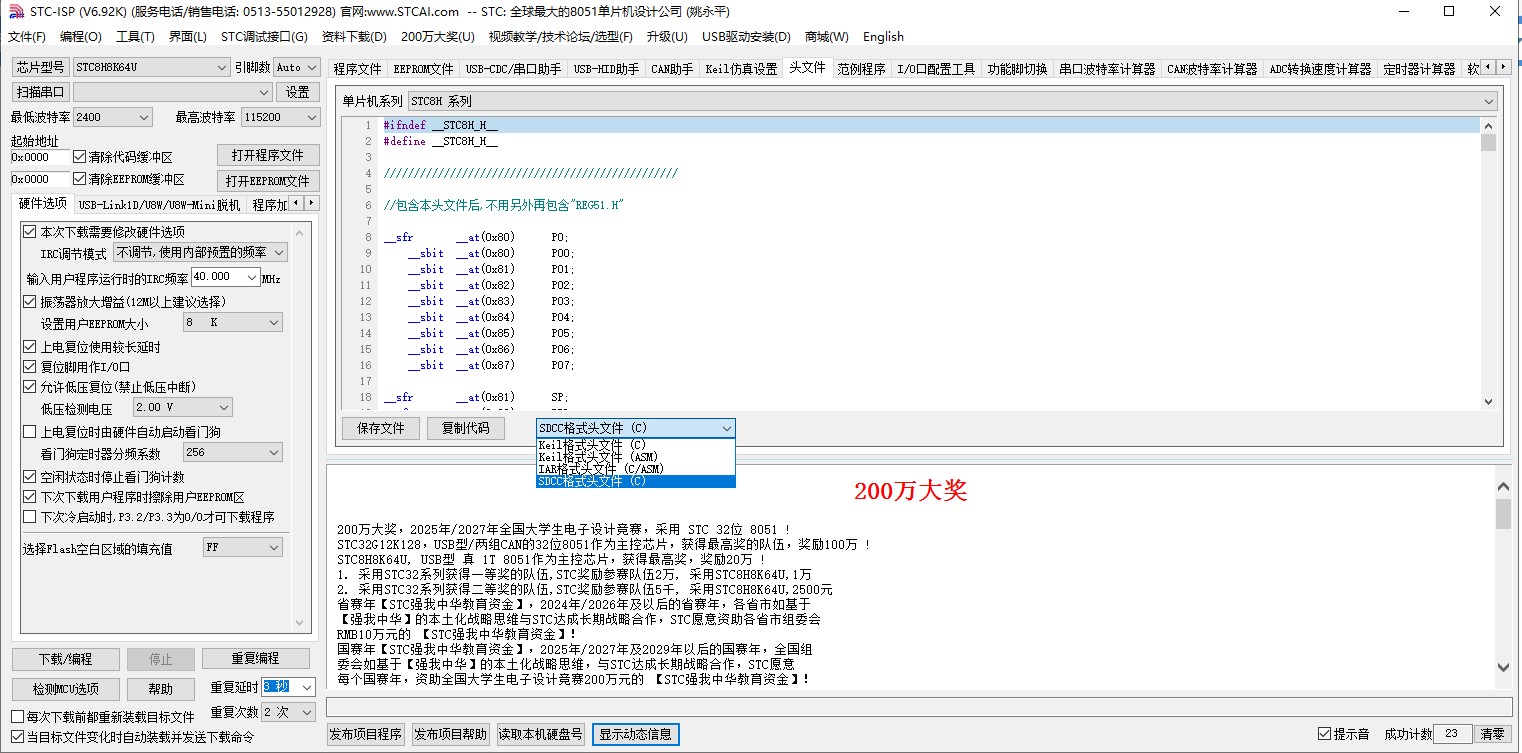
Task: Open 工具(T) menu
Action: coord(135,37)
